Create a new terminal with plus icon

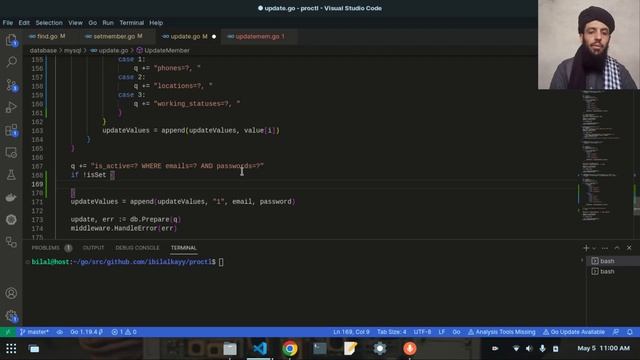(586, 248)
